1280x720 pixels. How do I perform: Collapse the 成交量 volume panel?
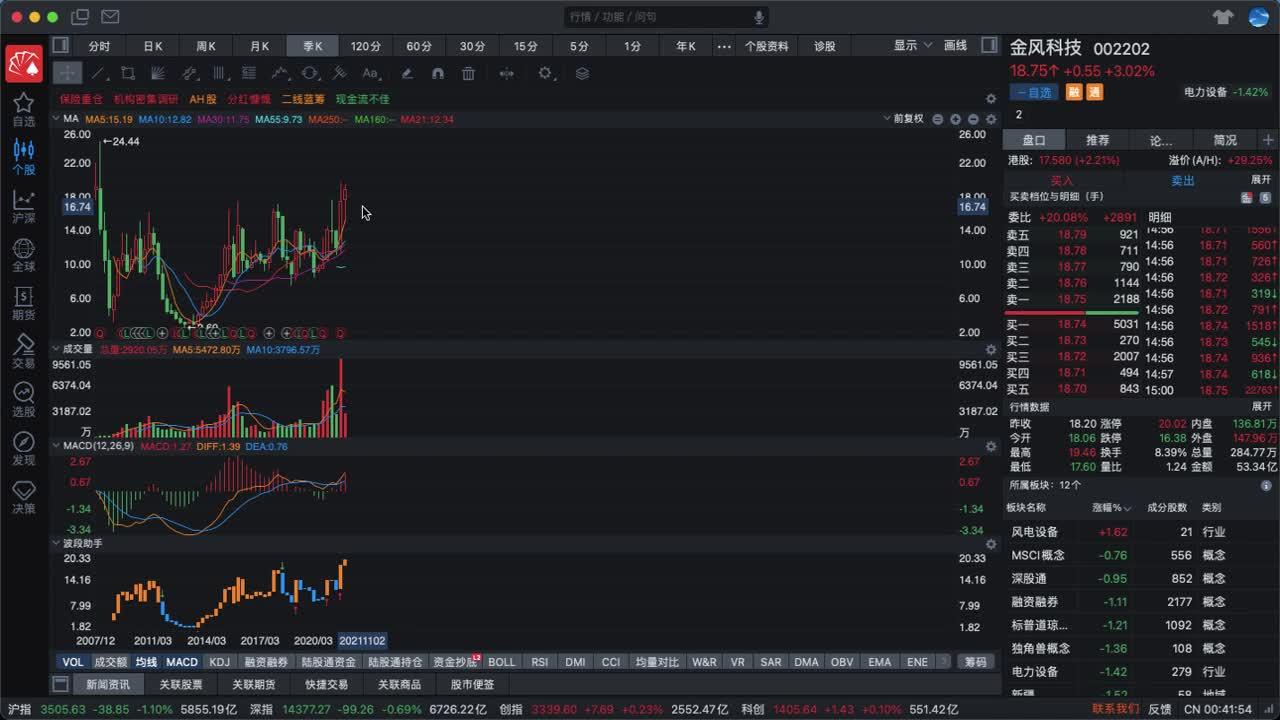pos(57,349)
